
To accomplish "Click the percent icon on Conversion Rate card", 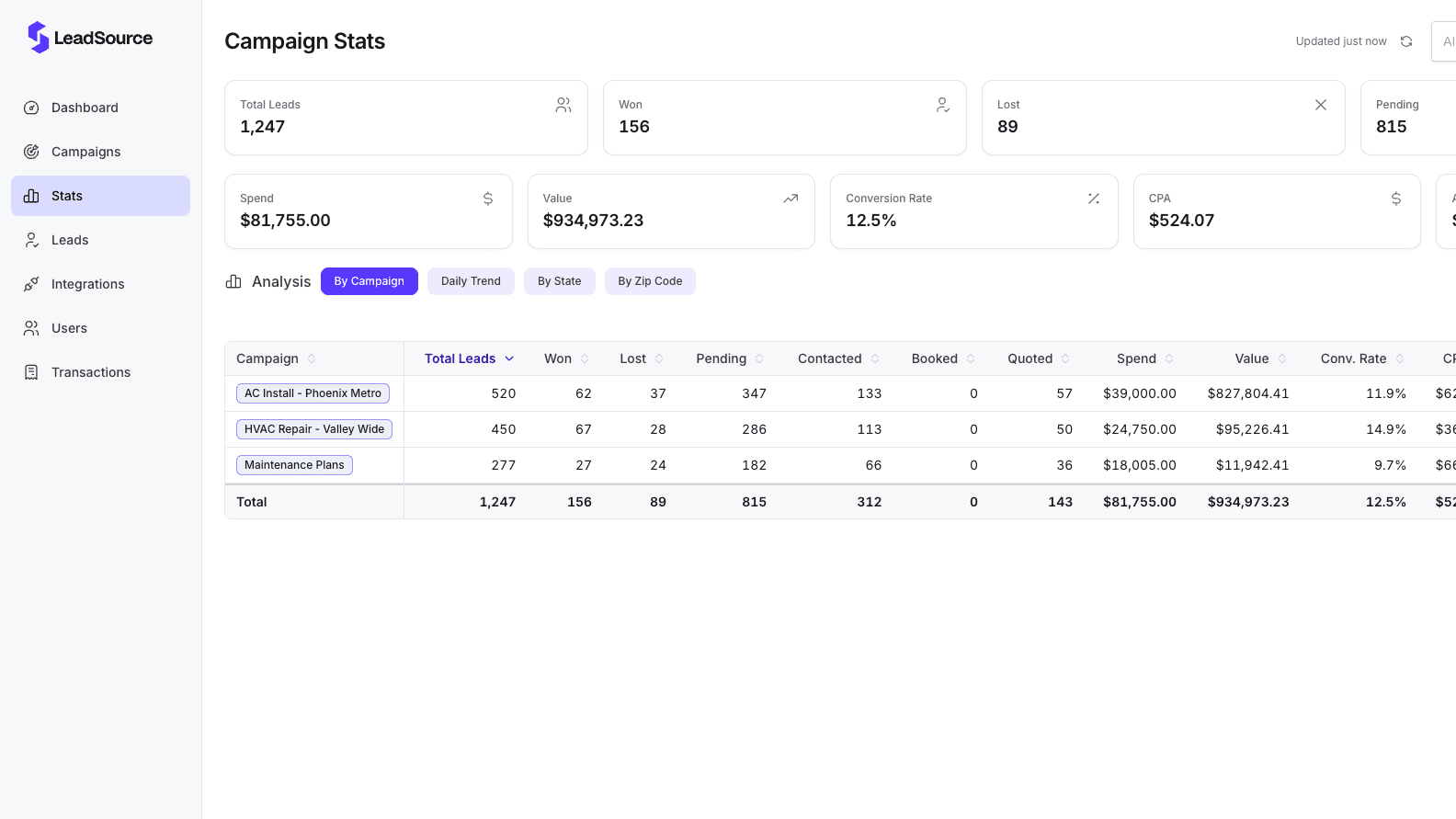I will 1094,199.
